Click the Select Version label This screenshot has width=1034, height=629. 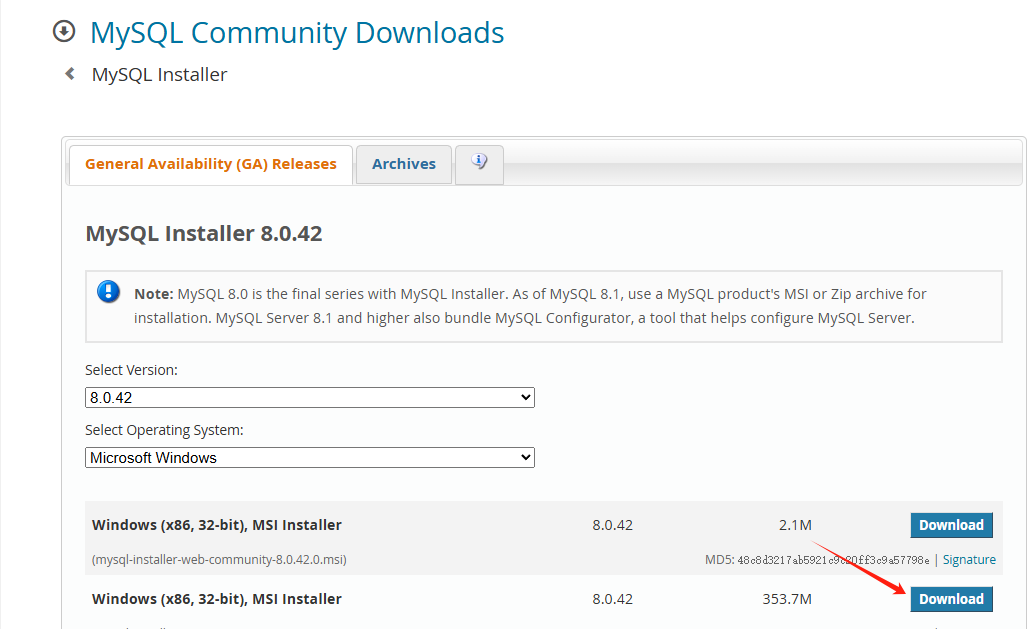pyautogui.click(x=131, y=371)
